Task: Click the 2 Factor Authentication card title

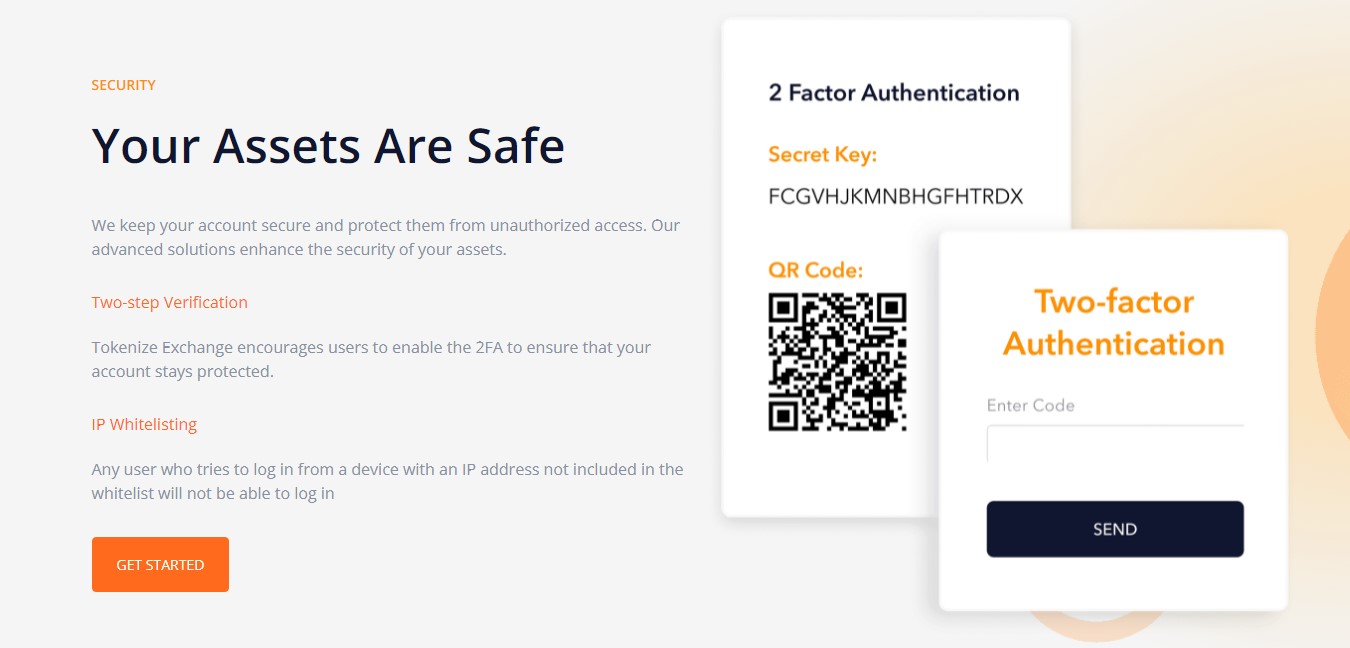Action: point(894,93)
